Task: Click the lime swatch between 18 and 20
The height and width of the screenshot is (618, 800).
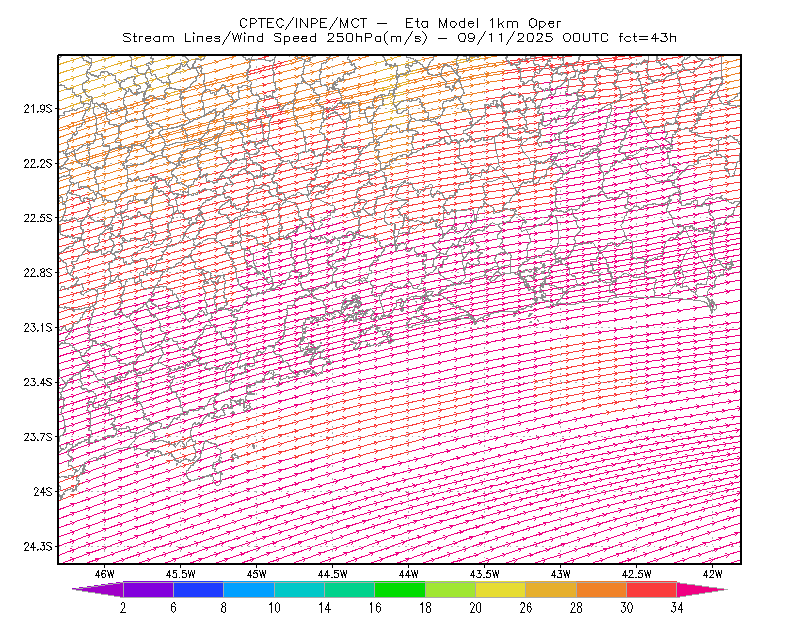Action: pos(451,589)
